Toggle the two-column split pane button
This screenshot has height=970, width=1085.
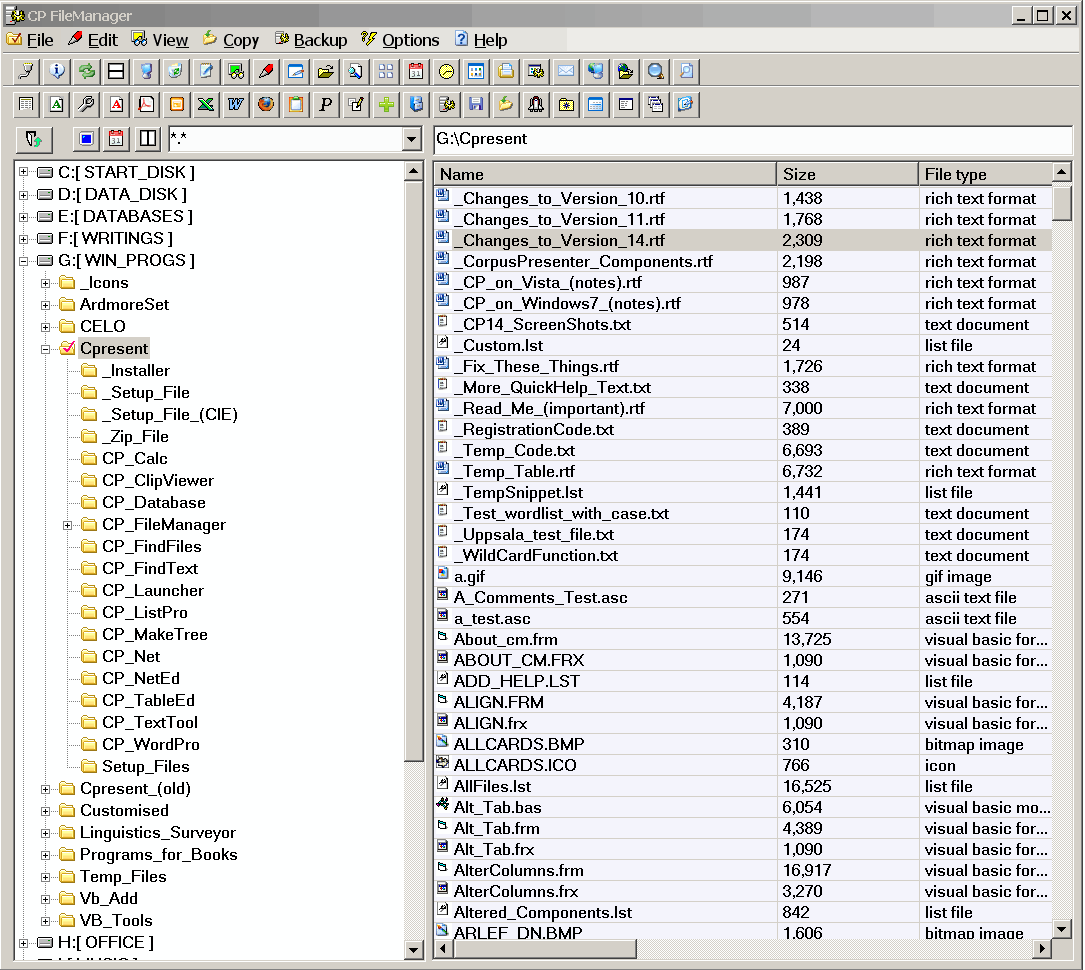point(148,139)
